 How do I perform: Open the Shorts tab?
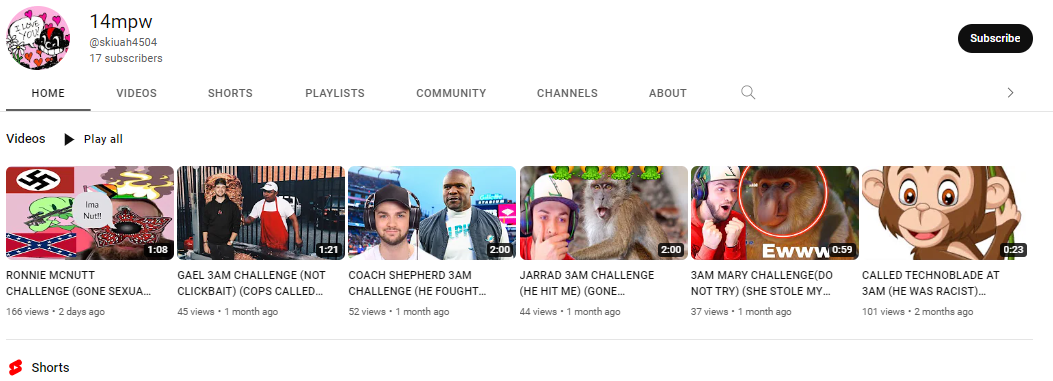pyautogui.click(x=230, y=93)
